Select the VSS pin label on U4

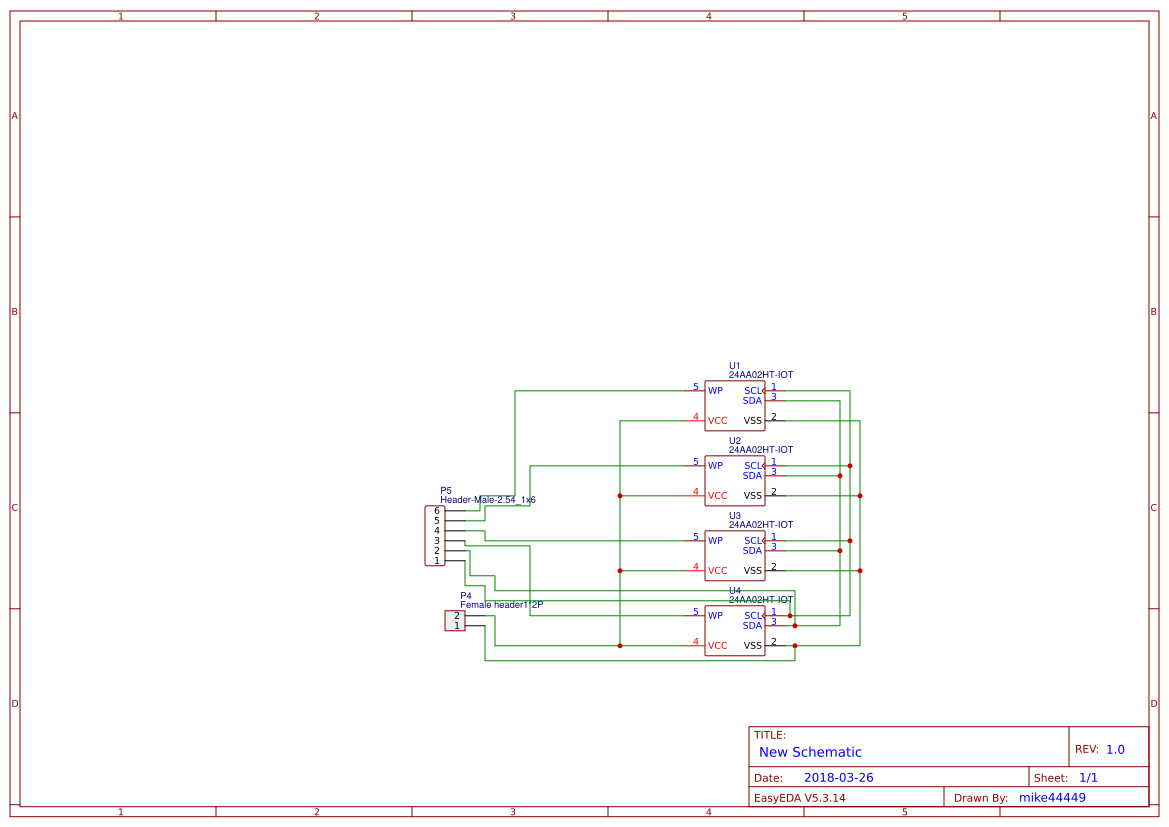(753, 646)
